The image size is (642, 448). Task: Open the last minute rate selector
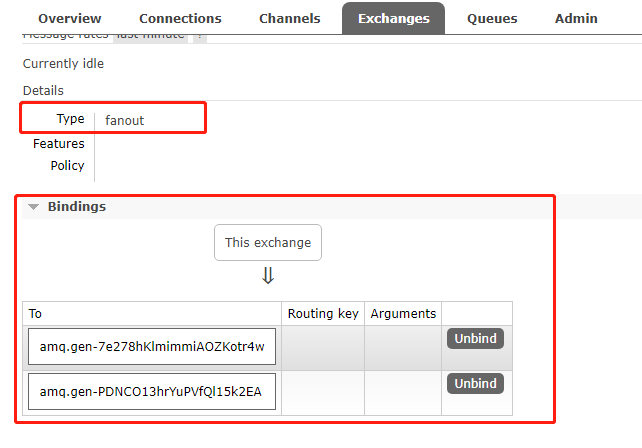pyautogui.click(x=150, y=37)
